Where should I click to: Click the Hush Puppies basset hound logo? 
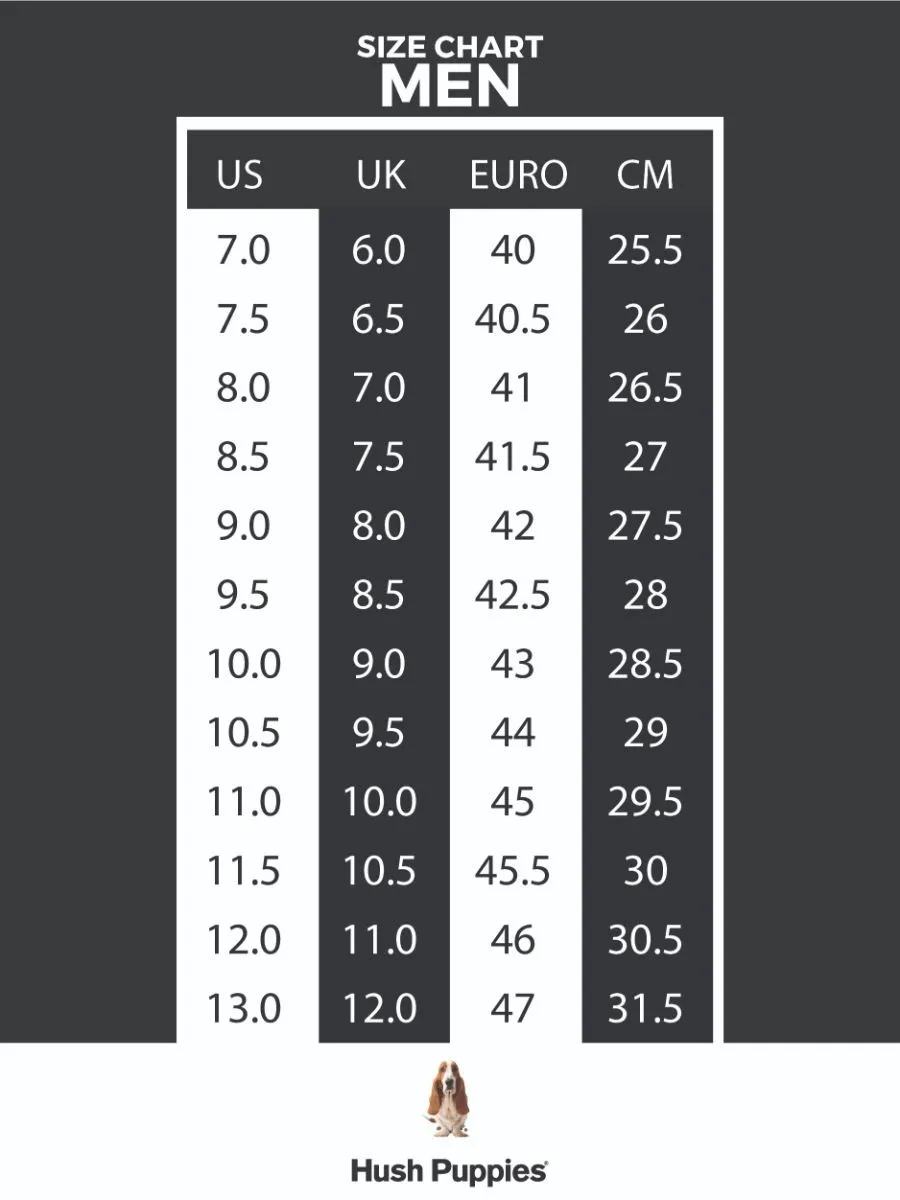[449, 1099]
